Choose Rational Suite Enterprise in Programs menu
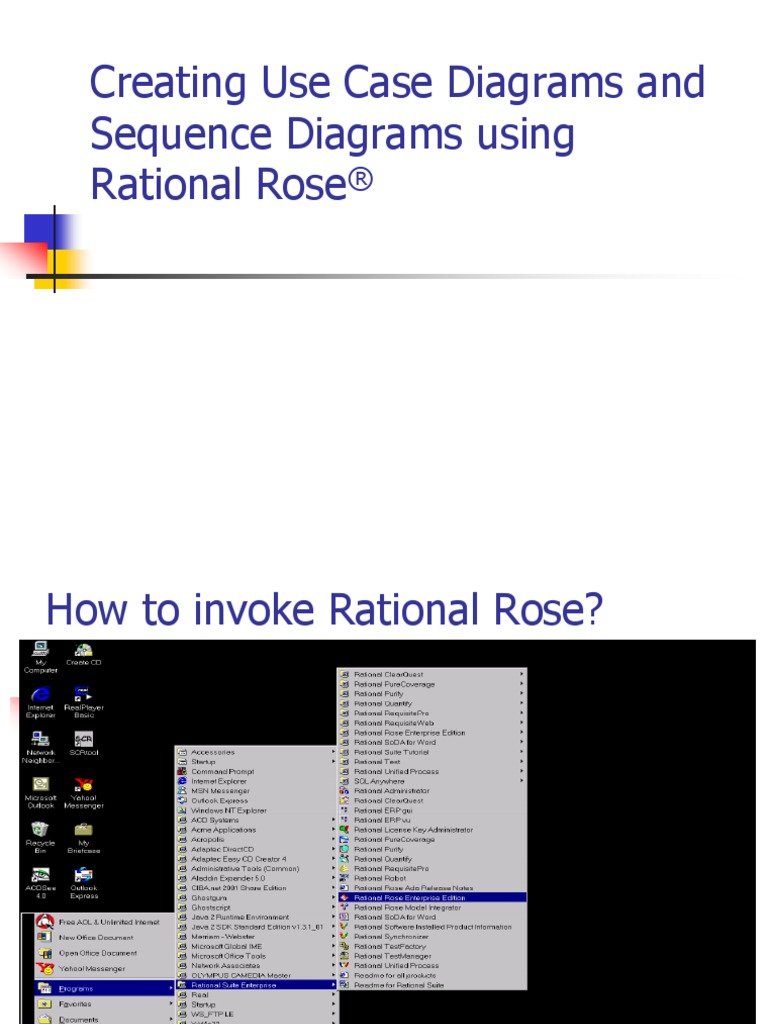The image size is (768, 1024). 255,984
